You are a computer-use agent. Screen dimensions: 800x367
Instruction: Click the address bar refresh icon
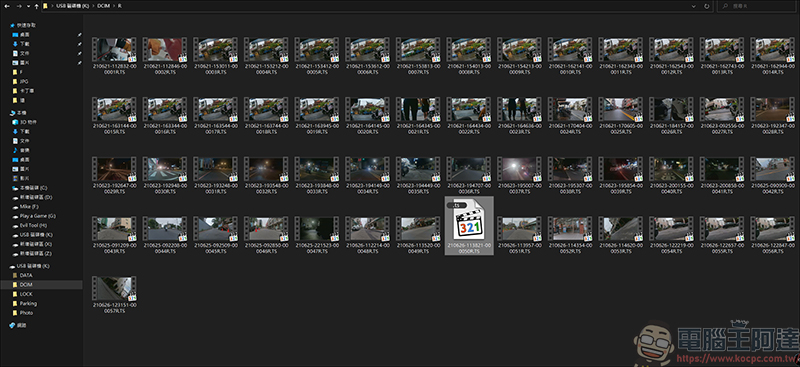click(707, 6)
